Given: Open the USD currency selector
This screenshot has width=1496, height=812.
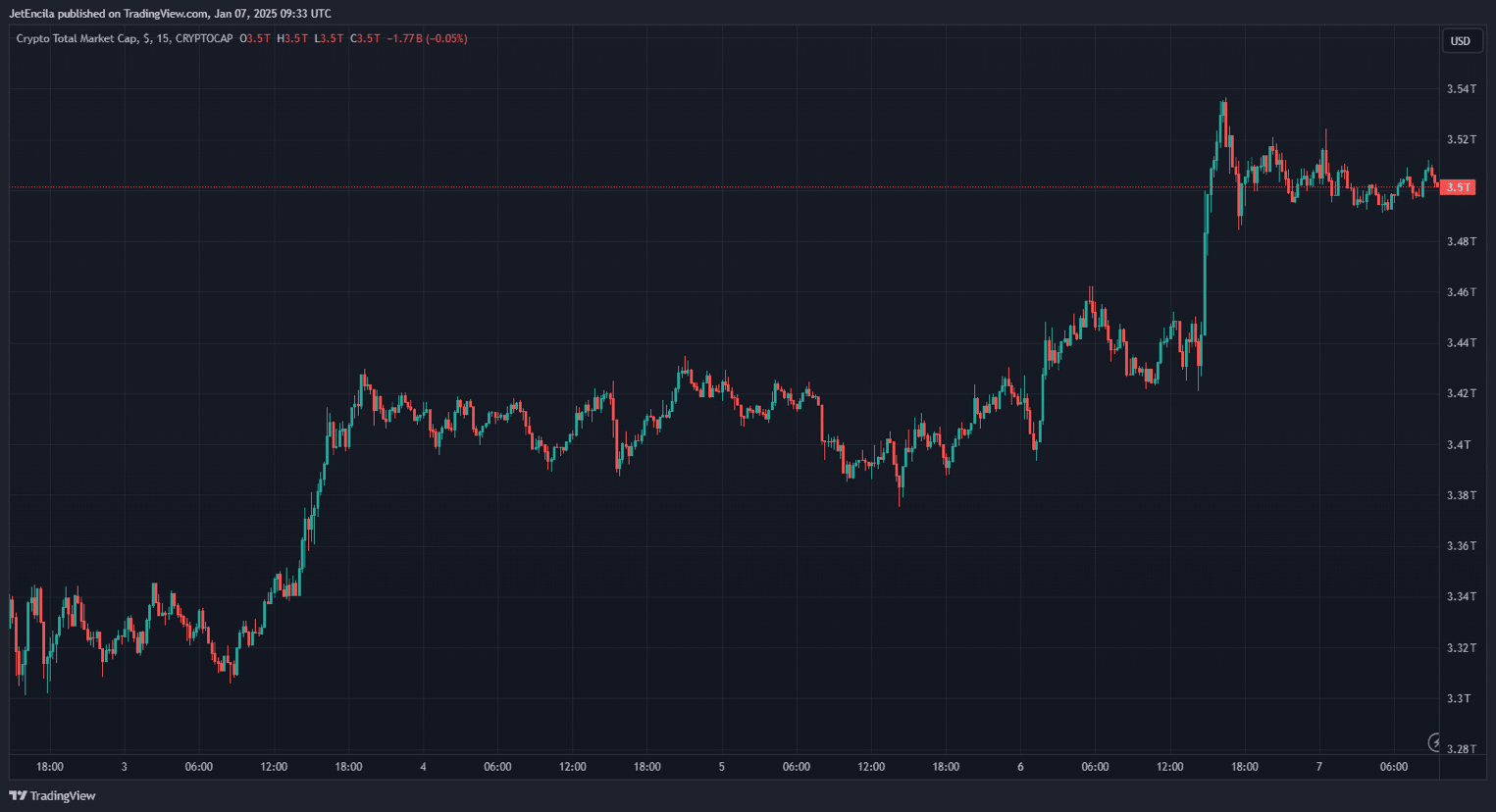Looking at the screenshot, I should tap(1461, 40).
